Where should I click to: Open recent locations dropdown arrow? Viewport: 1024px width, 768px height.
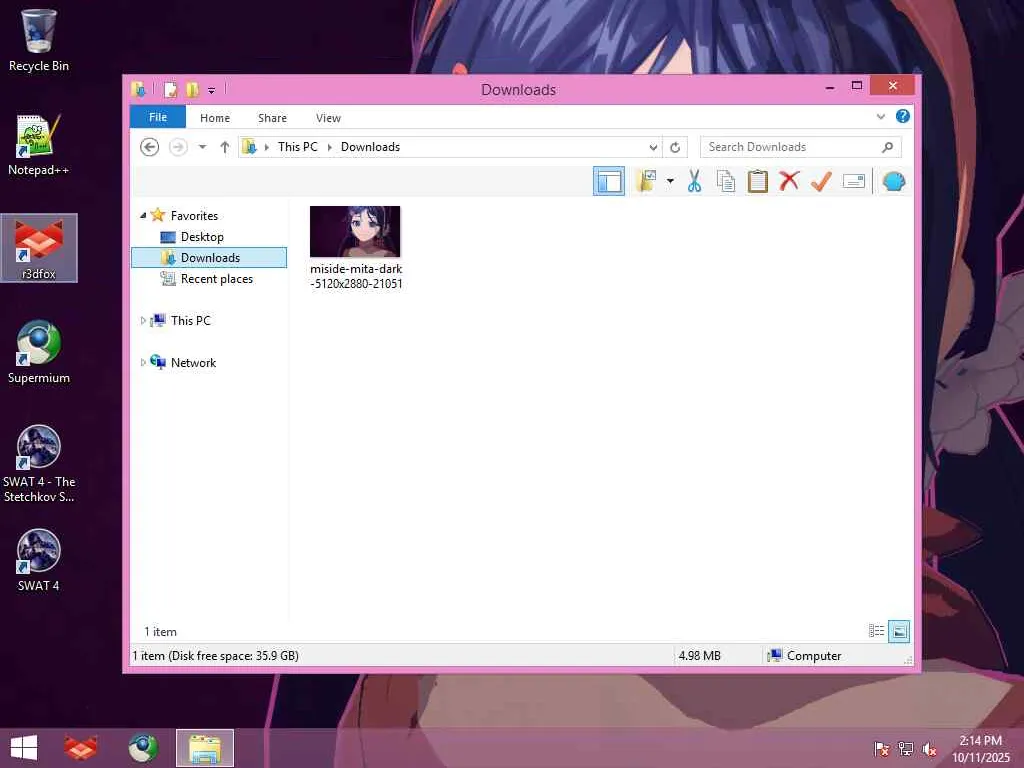(202, 147)
